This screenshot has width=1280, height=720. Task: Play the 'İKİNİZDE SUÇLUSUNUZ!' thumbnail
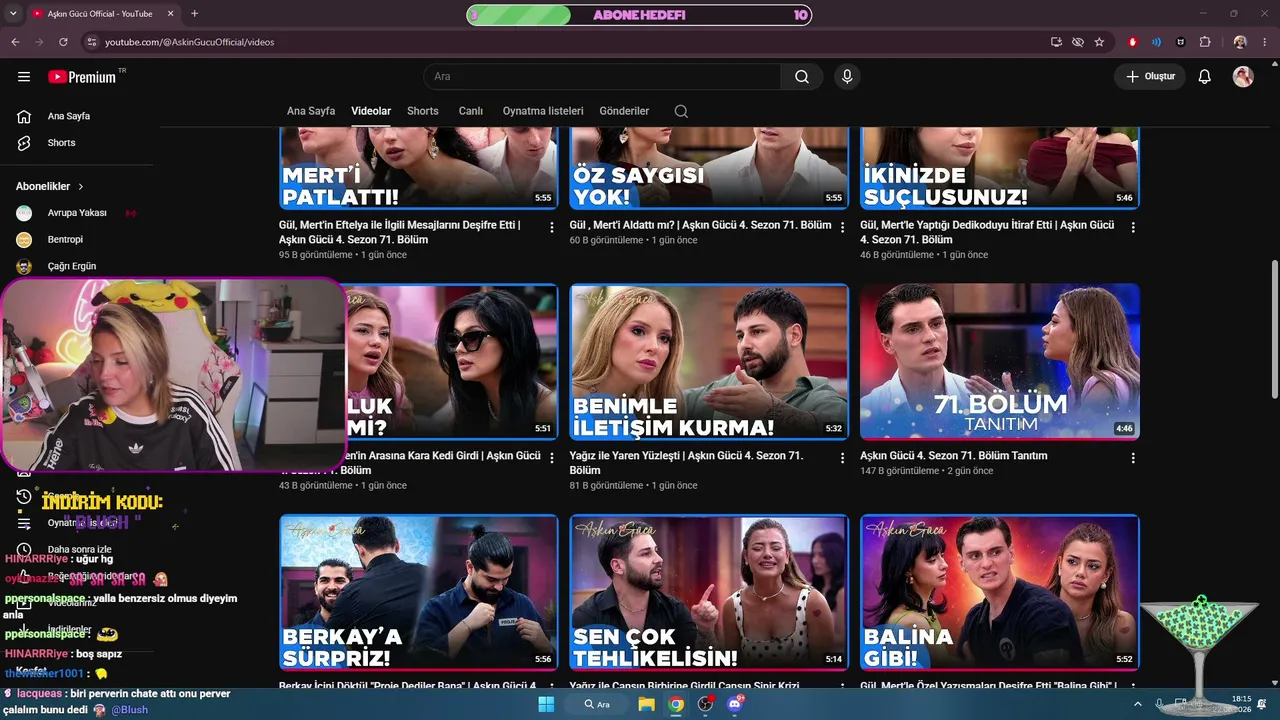1000,168
